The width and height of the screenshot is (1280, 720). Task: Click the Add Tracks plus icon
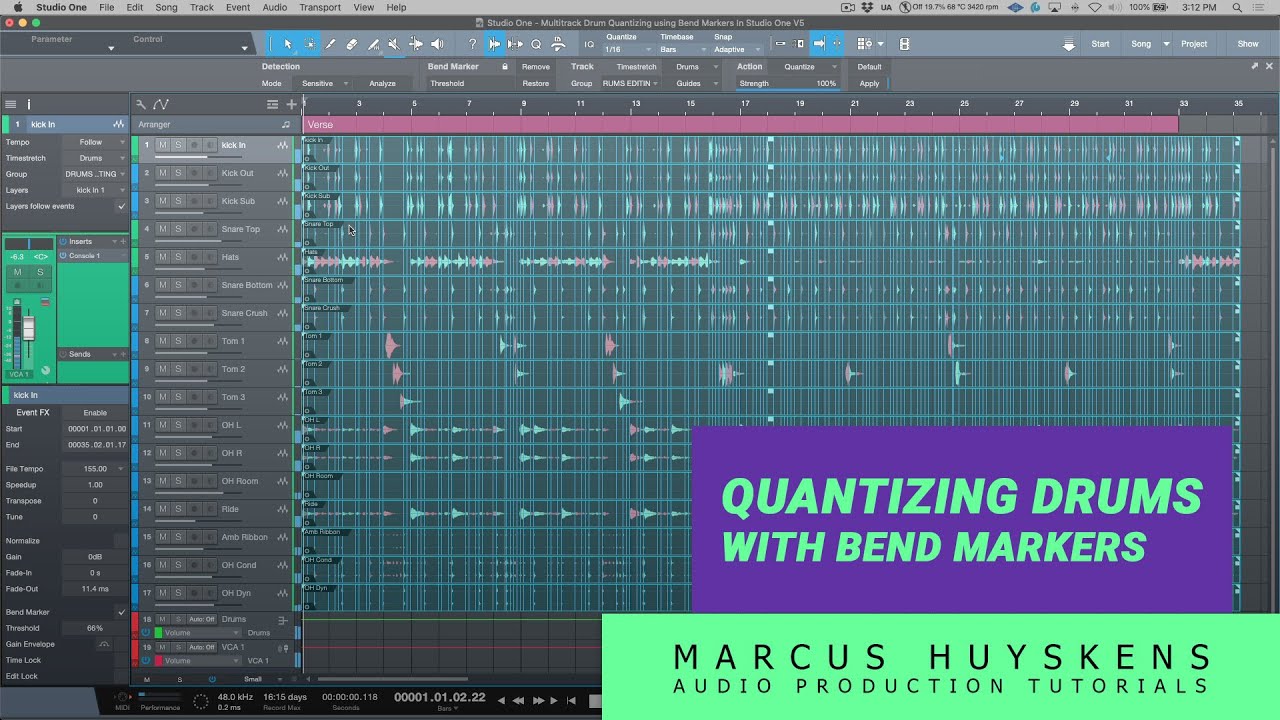tap(292, 104)
